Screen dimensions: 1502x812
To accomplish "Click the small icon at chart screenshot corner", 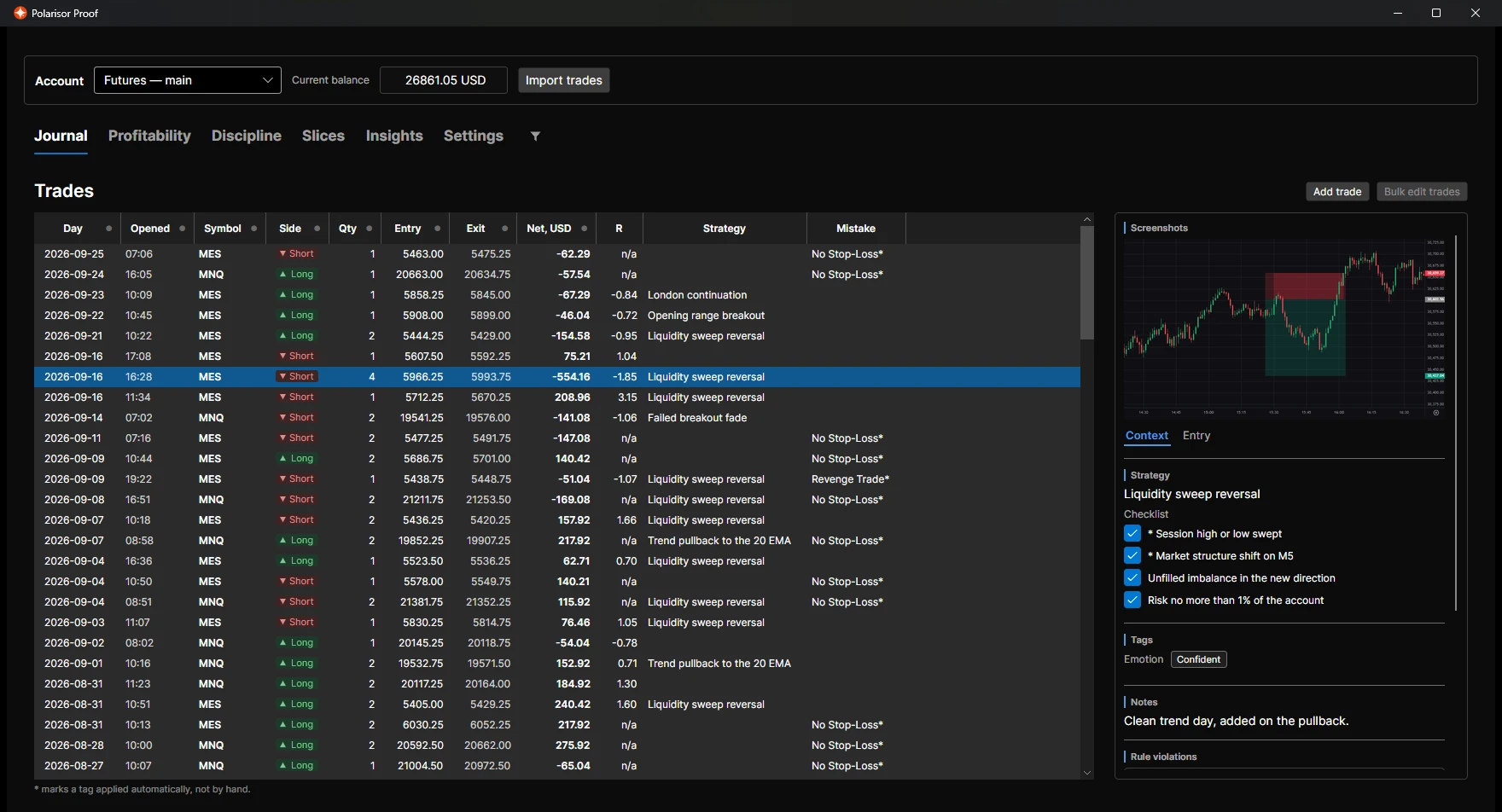I will click(x=1435, y=413).
